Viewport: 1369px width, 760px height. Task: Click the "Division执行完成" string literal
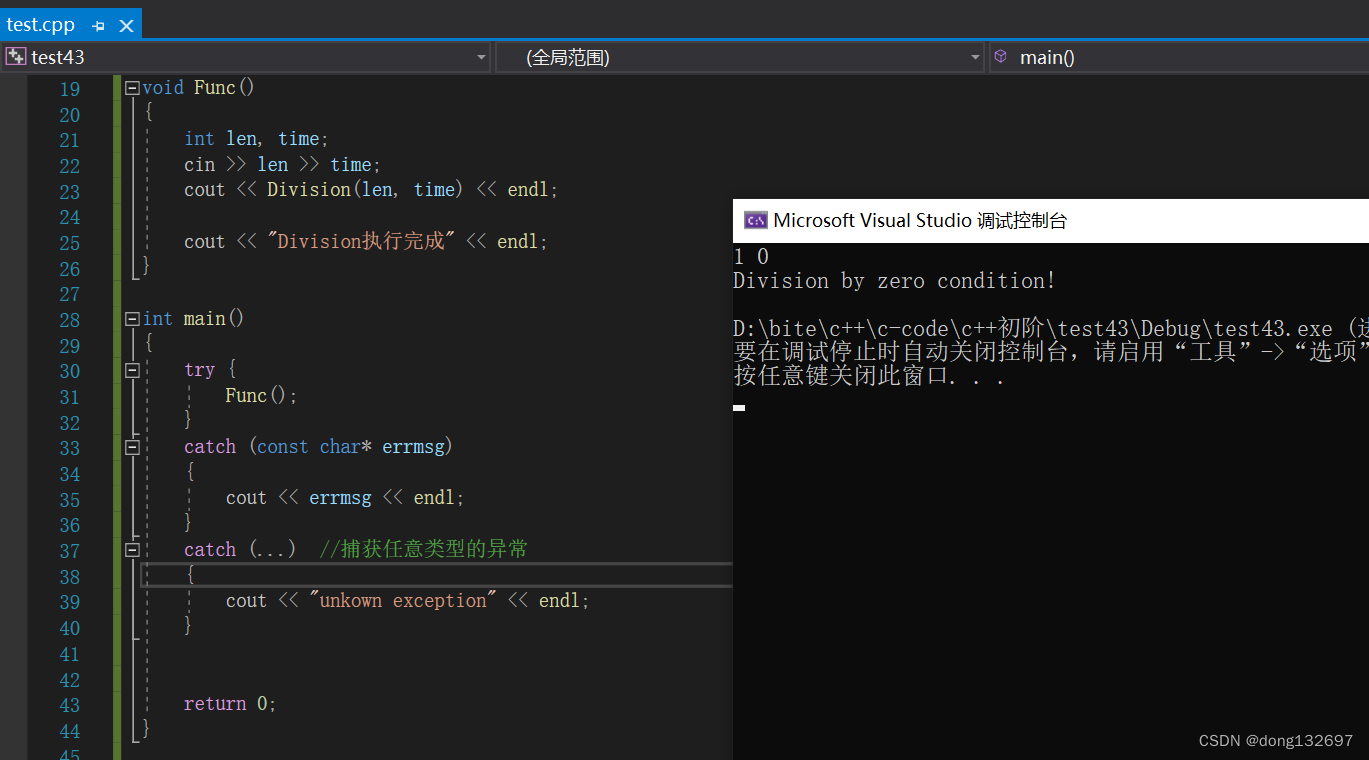361,242
